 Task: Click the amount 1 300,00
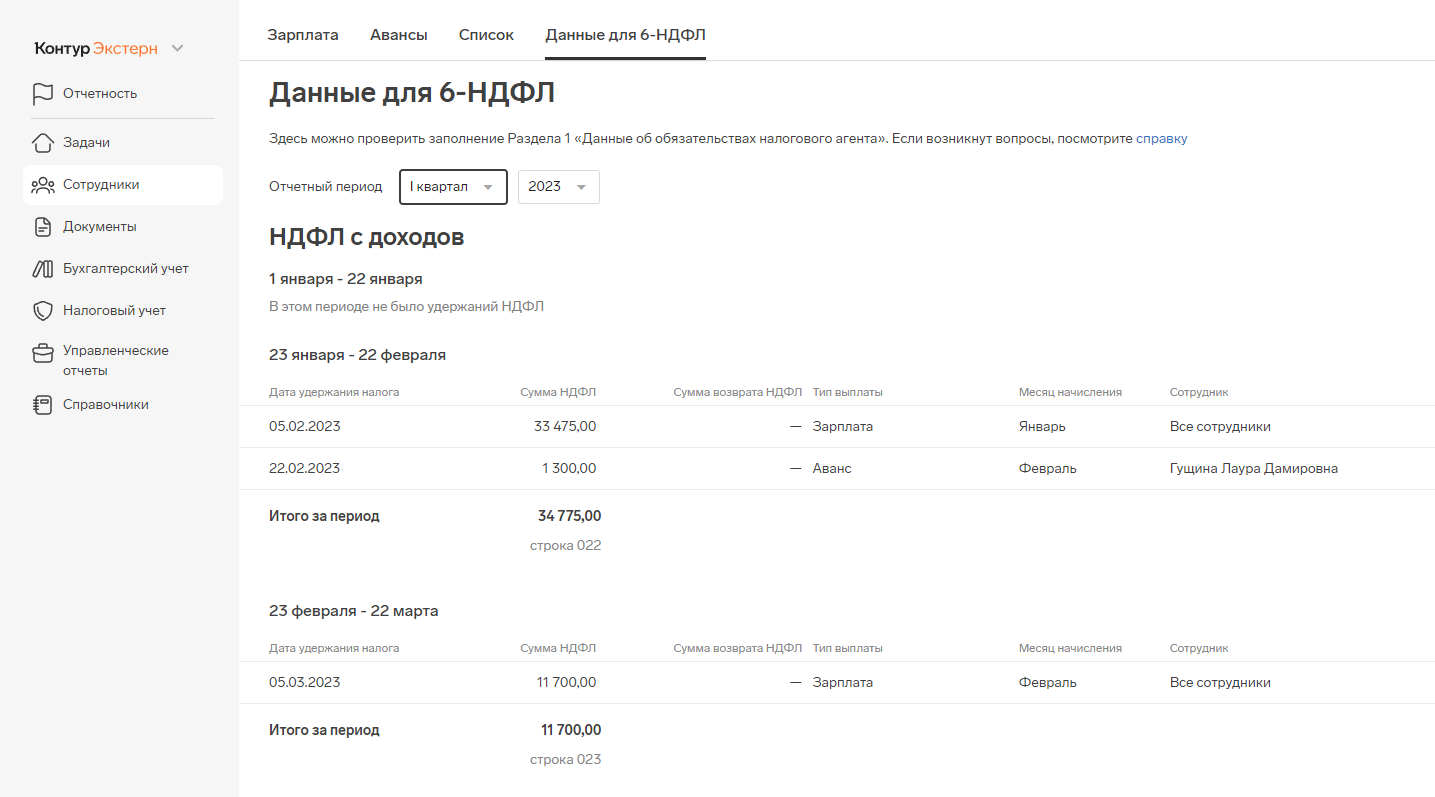569,469
